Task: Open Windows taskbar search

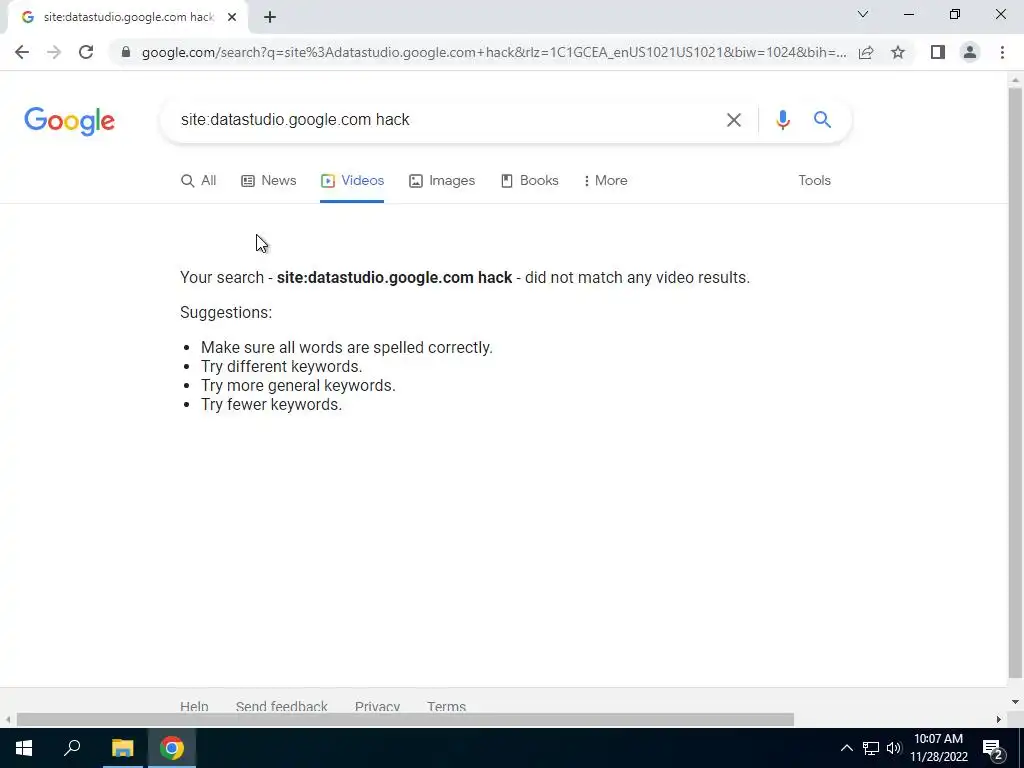Action: pyautogui.click(x=72, y=748)
